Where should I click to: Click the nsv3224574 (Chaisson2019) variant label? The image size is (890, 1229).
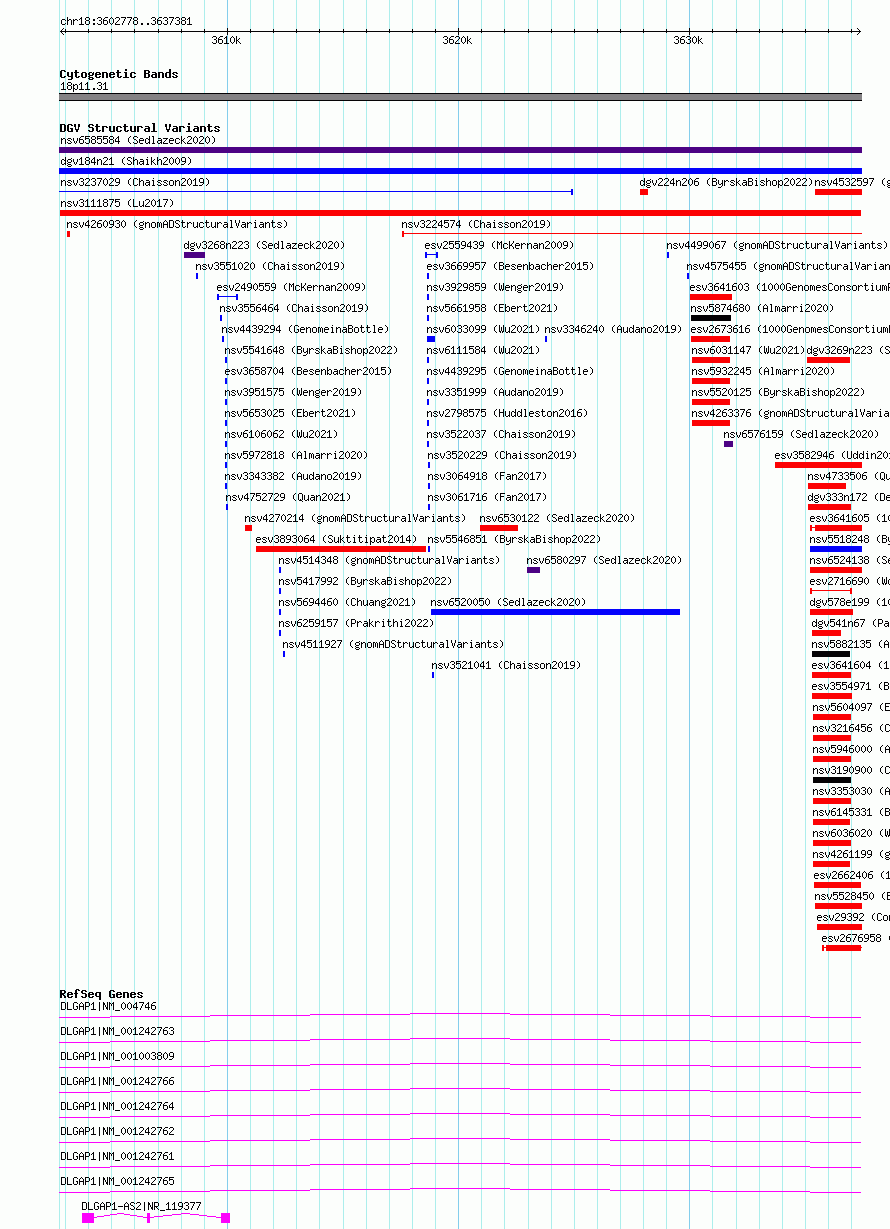[x=476, y=224]
